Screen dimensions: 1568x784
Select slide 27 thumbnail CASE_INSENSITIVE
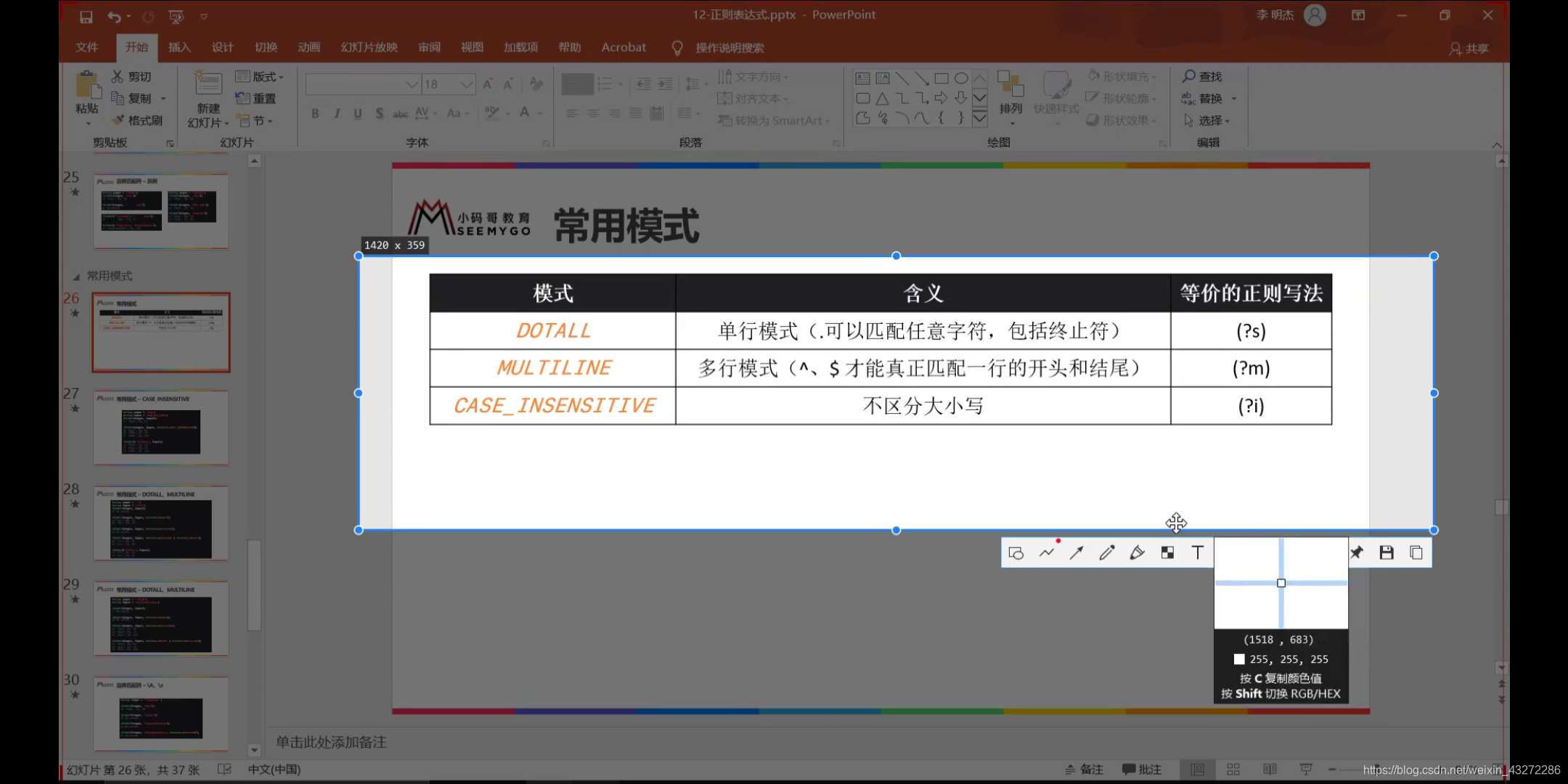point(161,428)
